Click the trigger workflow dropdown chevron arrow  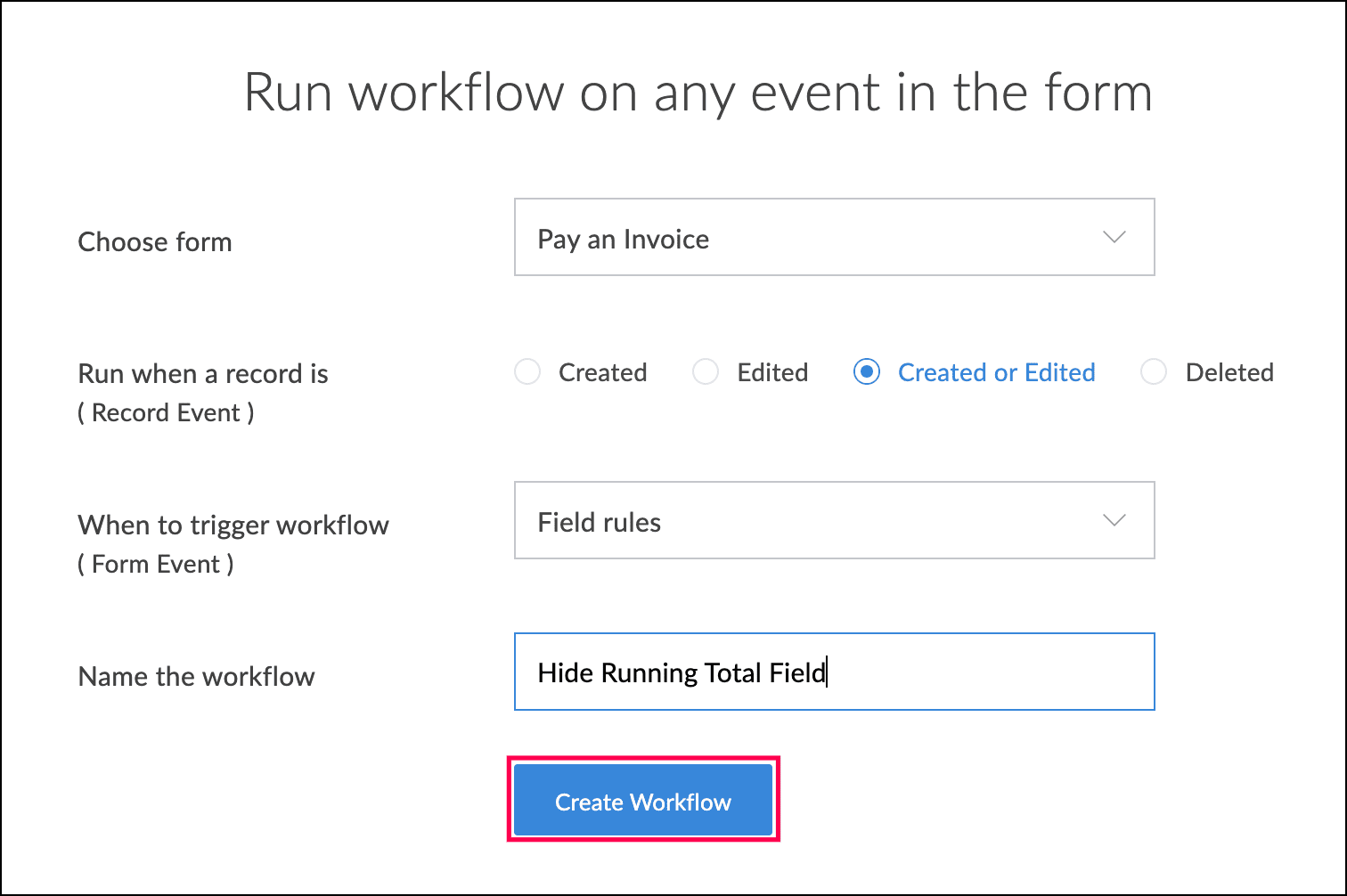click(1114, 521)
